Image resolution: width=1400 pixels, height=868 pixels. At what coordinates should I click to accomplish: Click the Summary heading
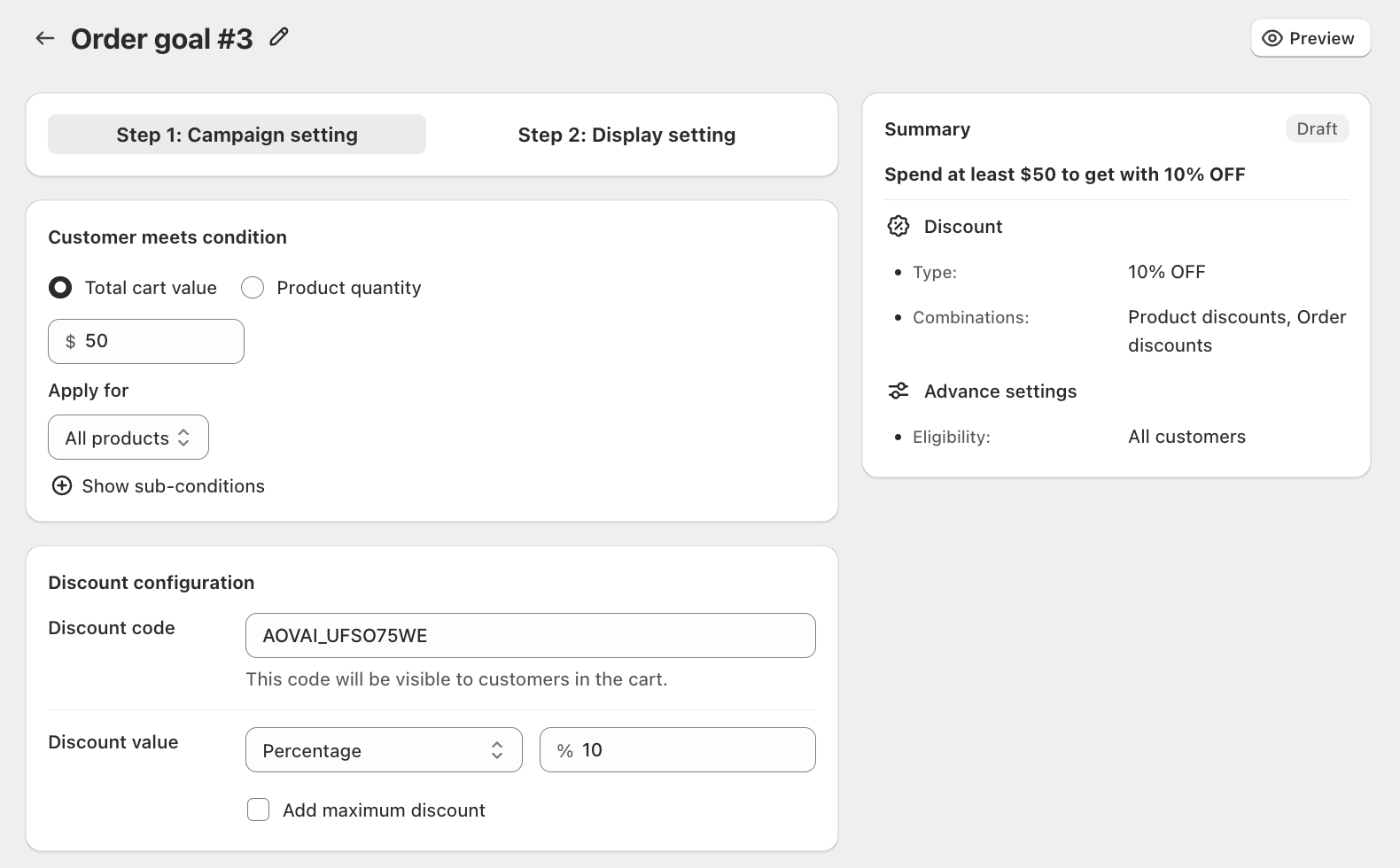[927, 129]
